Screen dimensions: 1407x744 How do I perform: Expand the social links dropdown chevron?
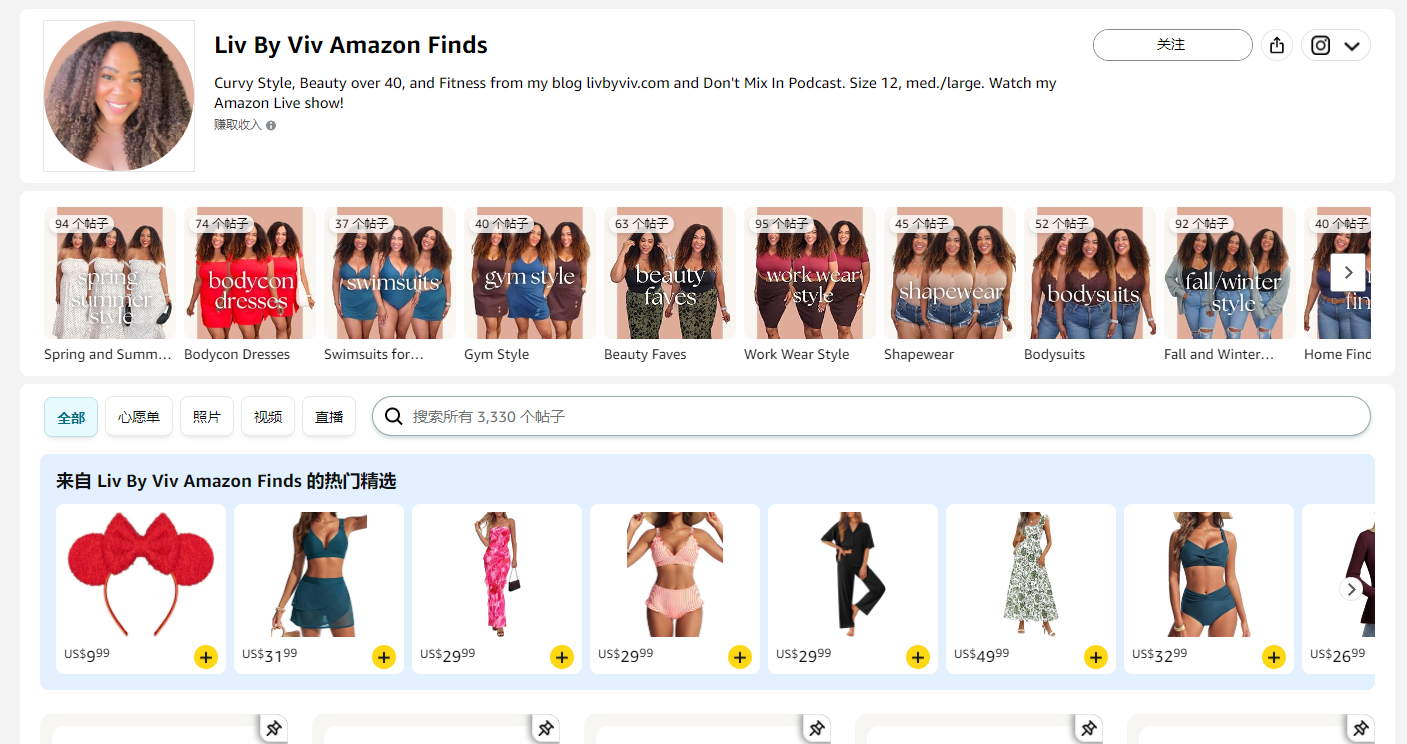point(1352,46)
